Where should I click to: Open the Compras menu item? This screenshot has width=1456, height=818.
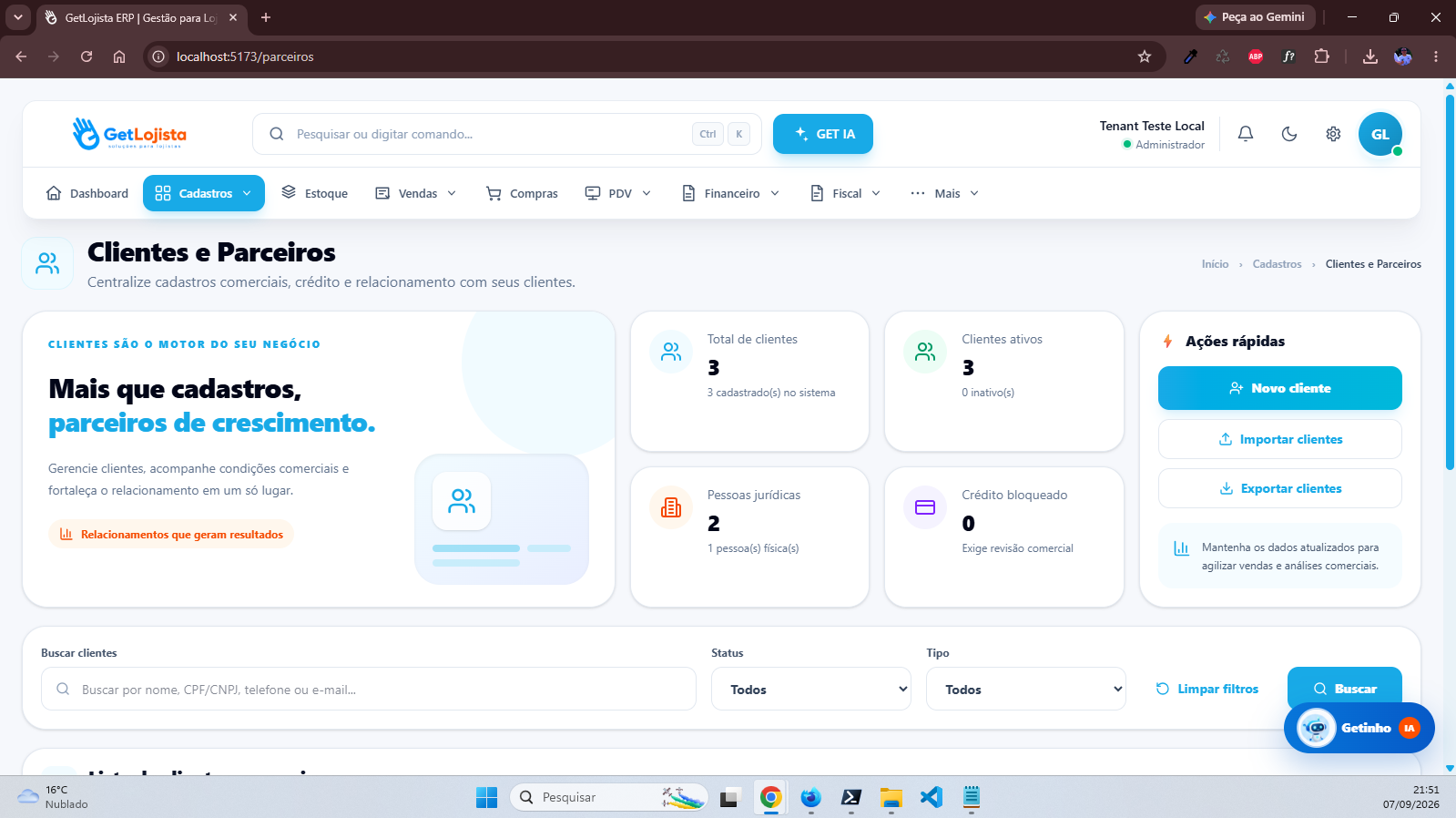523,193
